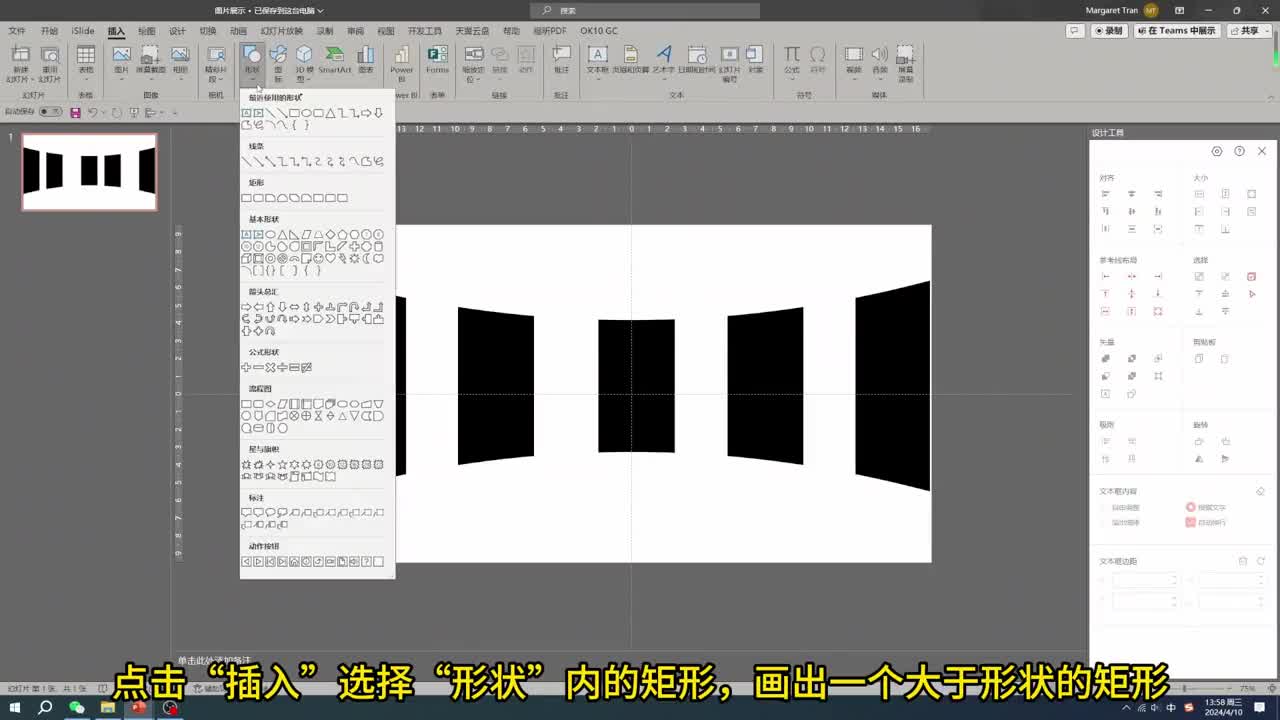This screenshot has width=1280, height=720.
Task: Open the 文本框 dropdown arrow
Action: pos(597,76)
